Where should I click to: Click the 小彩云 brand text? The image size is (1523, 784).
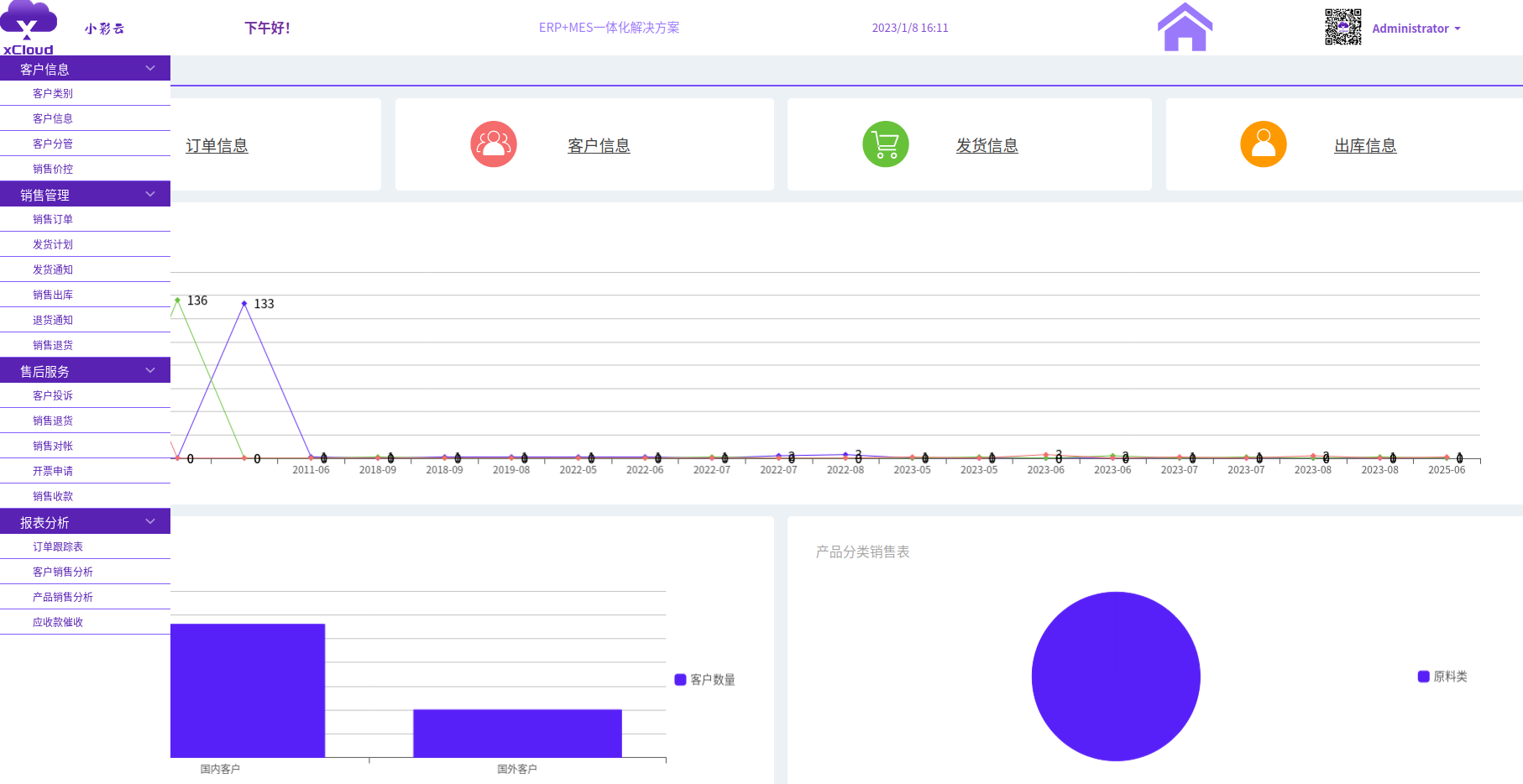pyautogui.click(x=104, y=29)
